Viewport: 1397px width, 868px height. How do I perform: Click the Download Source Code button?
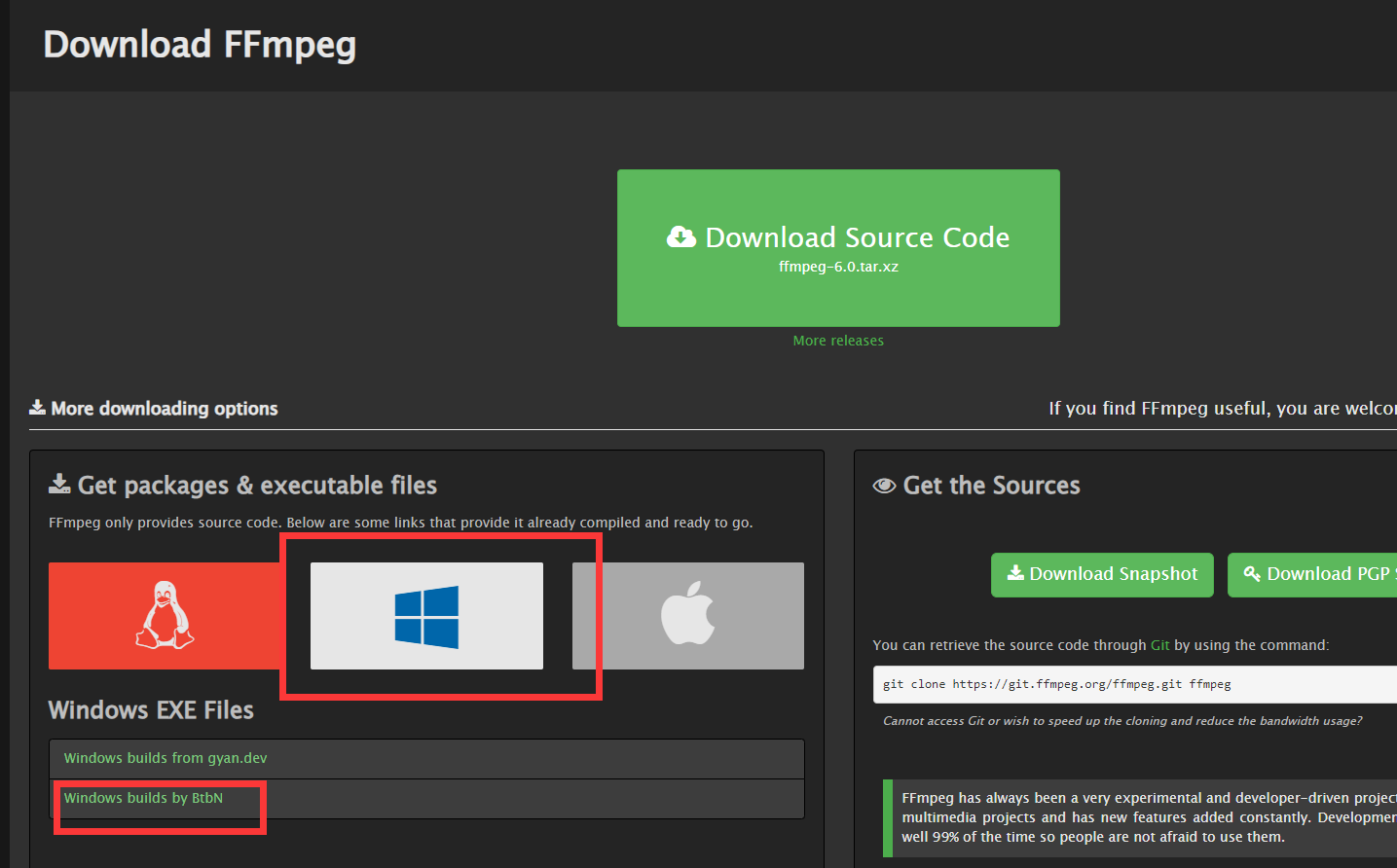838,248
